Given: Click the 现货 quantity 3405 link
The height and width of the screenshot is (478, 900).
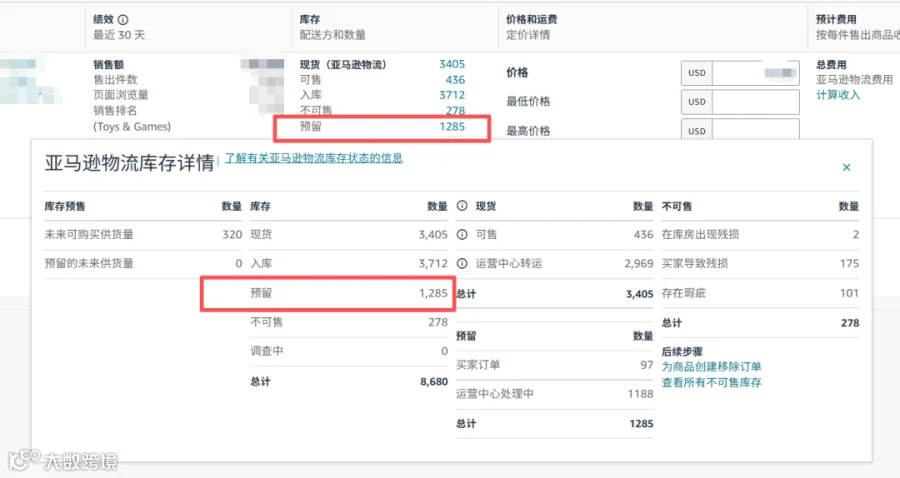Looking at the screenshot, I should 452,64.
